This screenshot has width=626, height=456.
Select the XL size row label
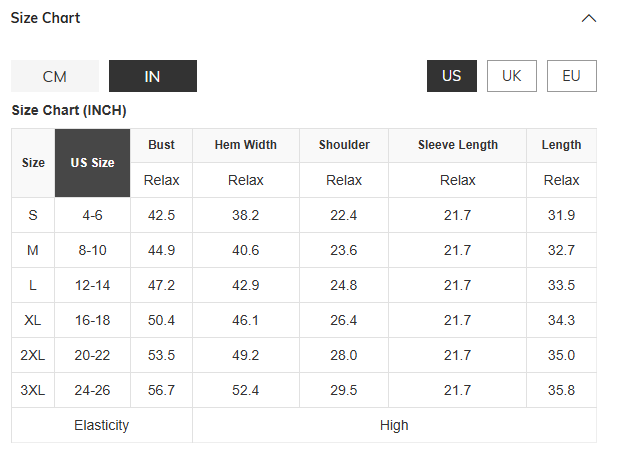point(33,320)
